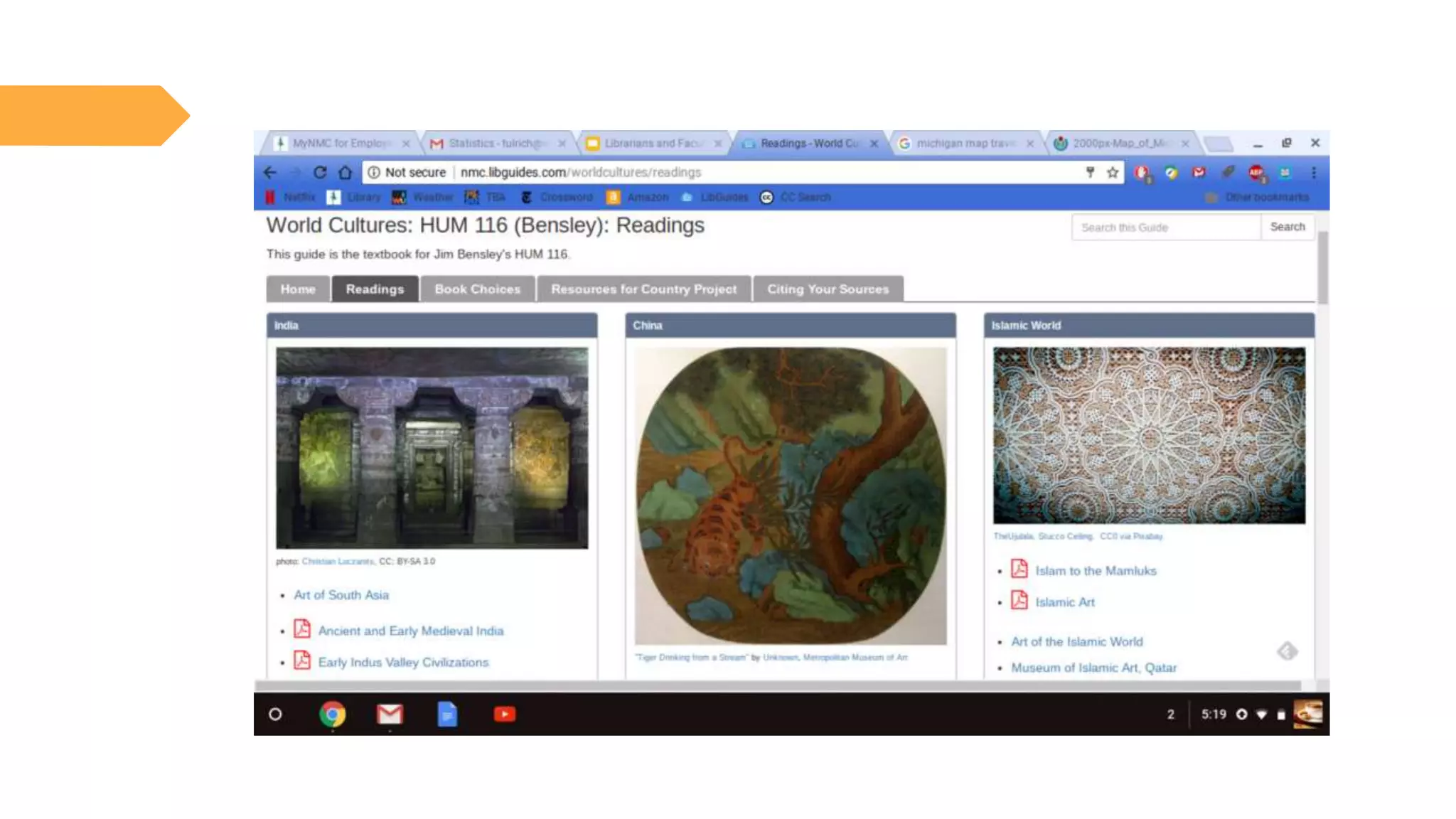Click the launcher circle button
Screen dimensions: 1456x819
tap(275, 714)
